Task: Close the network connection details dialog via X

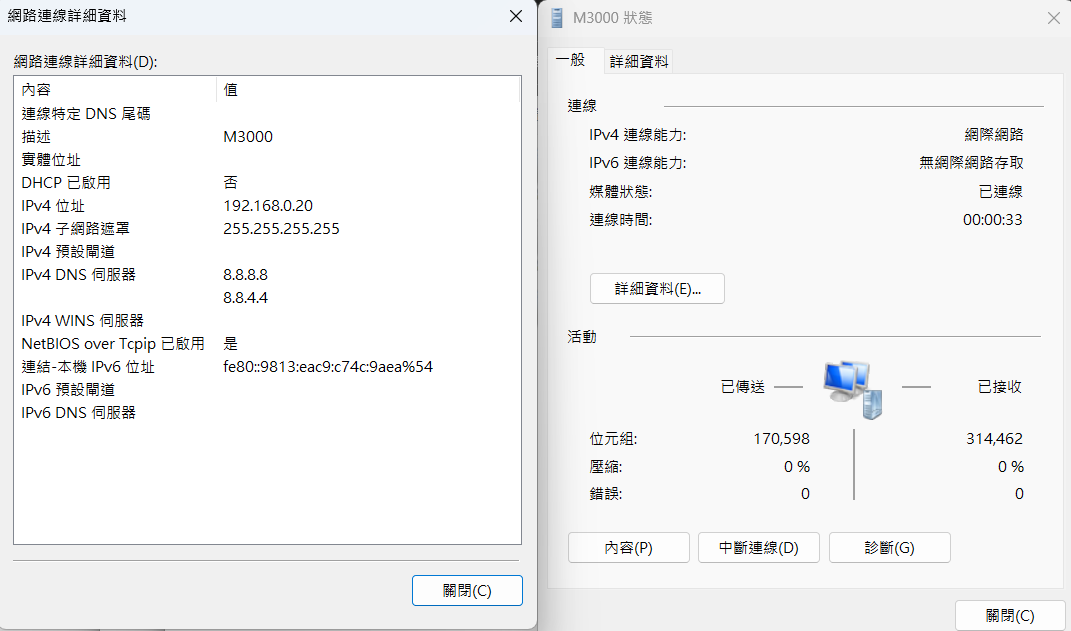Action: pos(515,17)
